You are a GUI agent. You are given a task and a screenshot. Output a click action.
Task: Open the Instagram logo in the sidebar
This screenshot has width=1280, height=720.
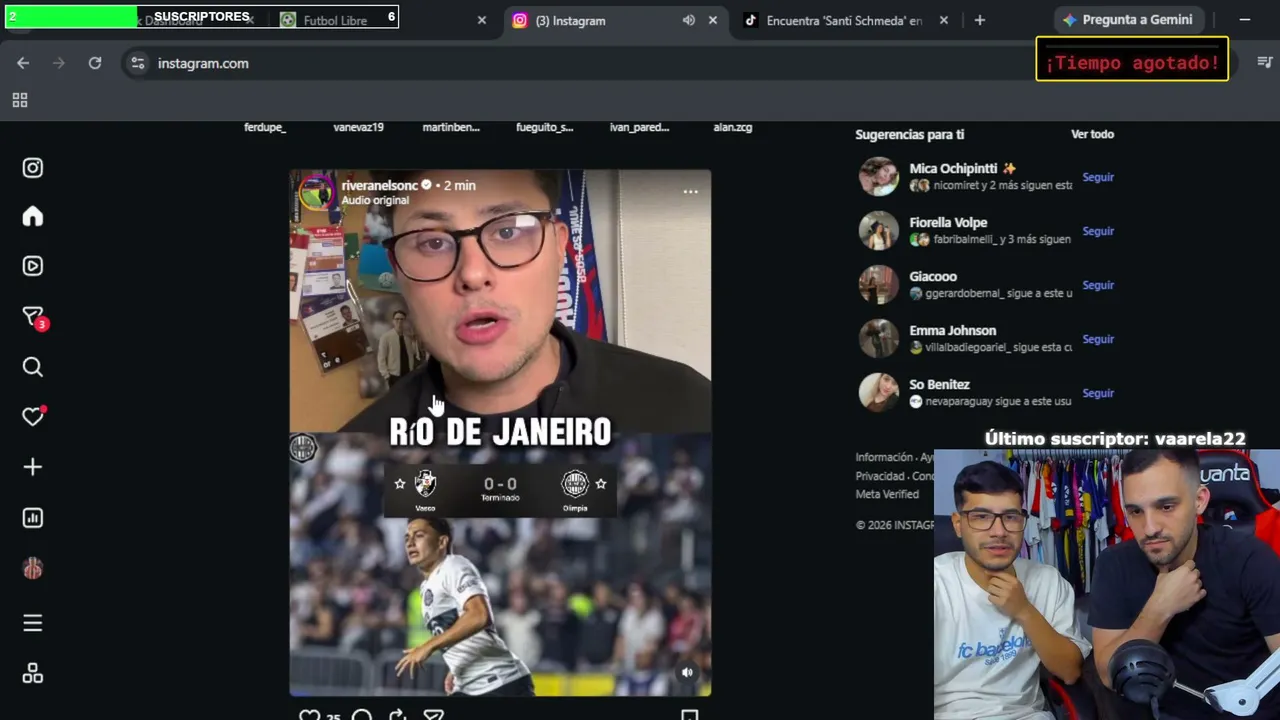pos(33,168)
